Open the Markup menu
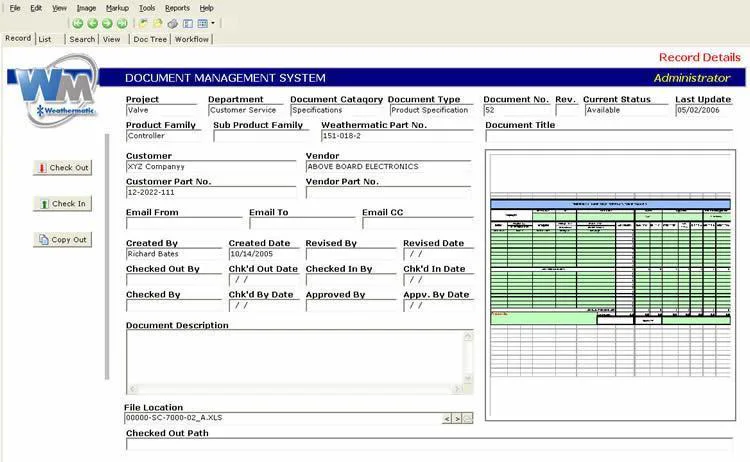Viewport: 750px width, 462px height. (x=117, y=8)
